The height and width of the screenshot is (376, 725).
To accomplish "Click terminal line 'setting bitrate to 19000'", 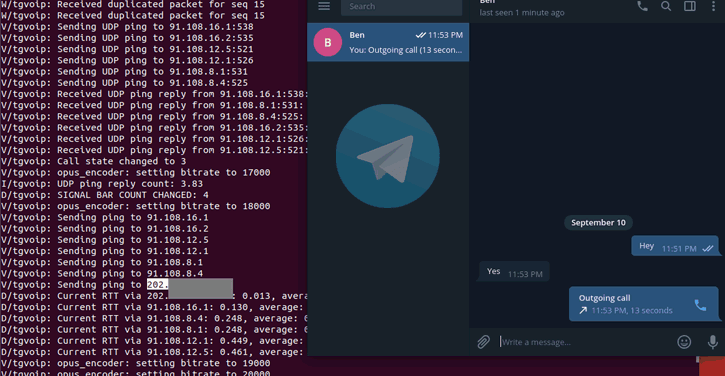I will coord(135,363).
